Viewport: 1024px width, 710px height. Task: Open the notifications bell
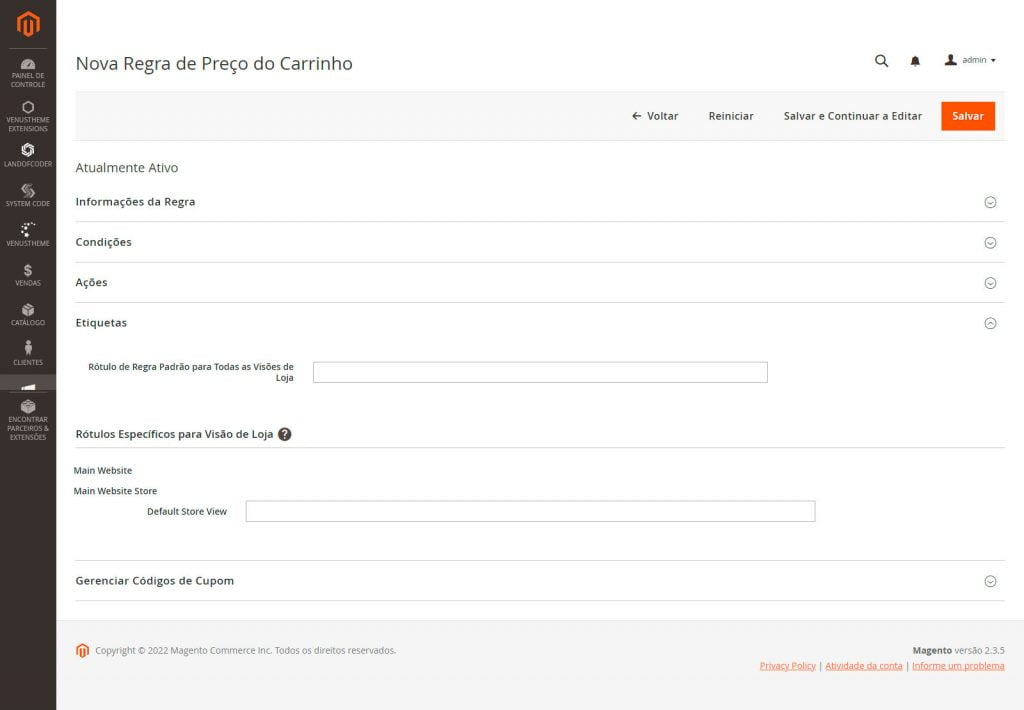tap(915, 61)
